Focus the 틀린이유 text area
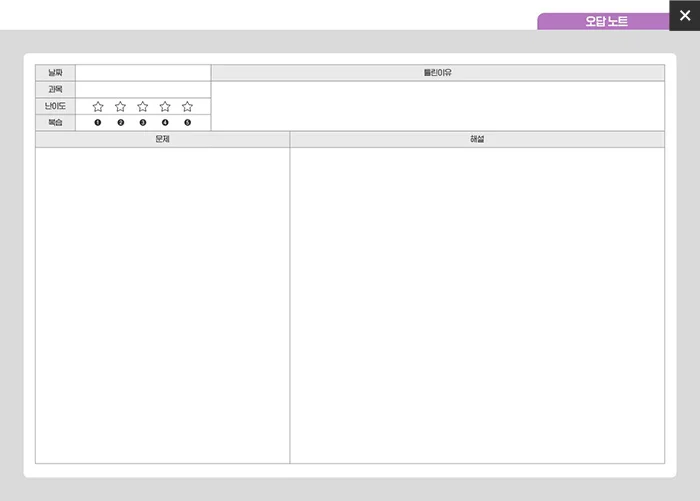 tap(437, 105)
